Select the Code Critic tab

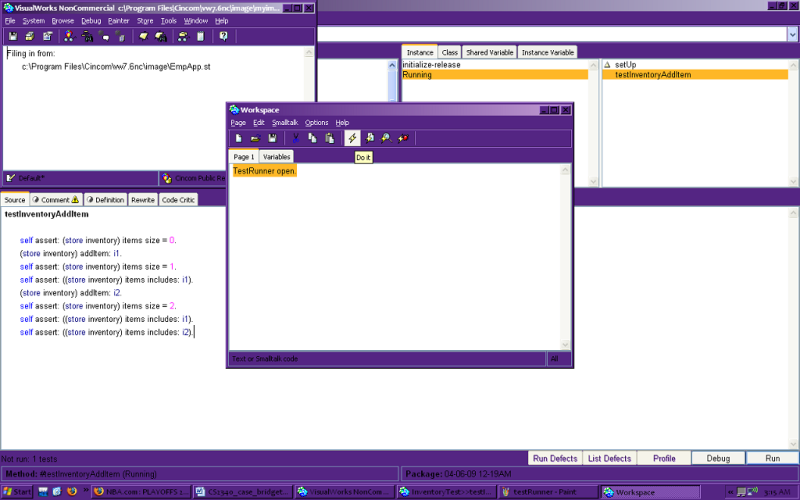179,199
